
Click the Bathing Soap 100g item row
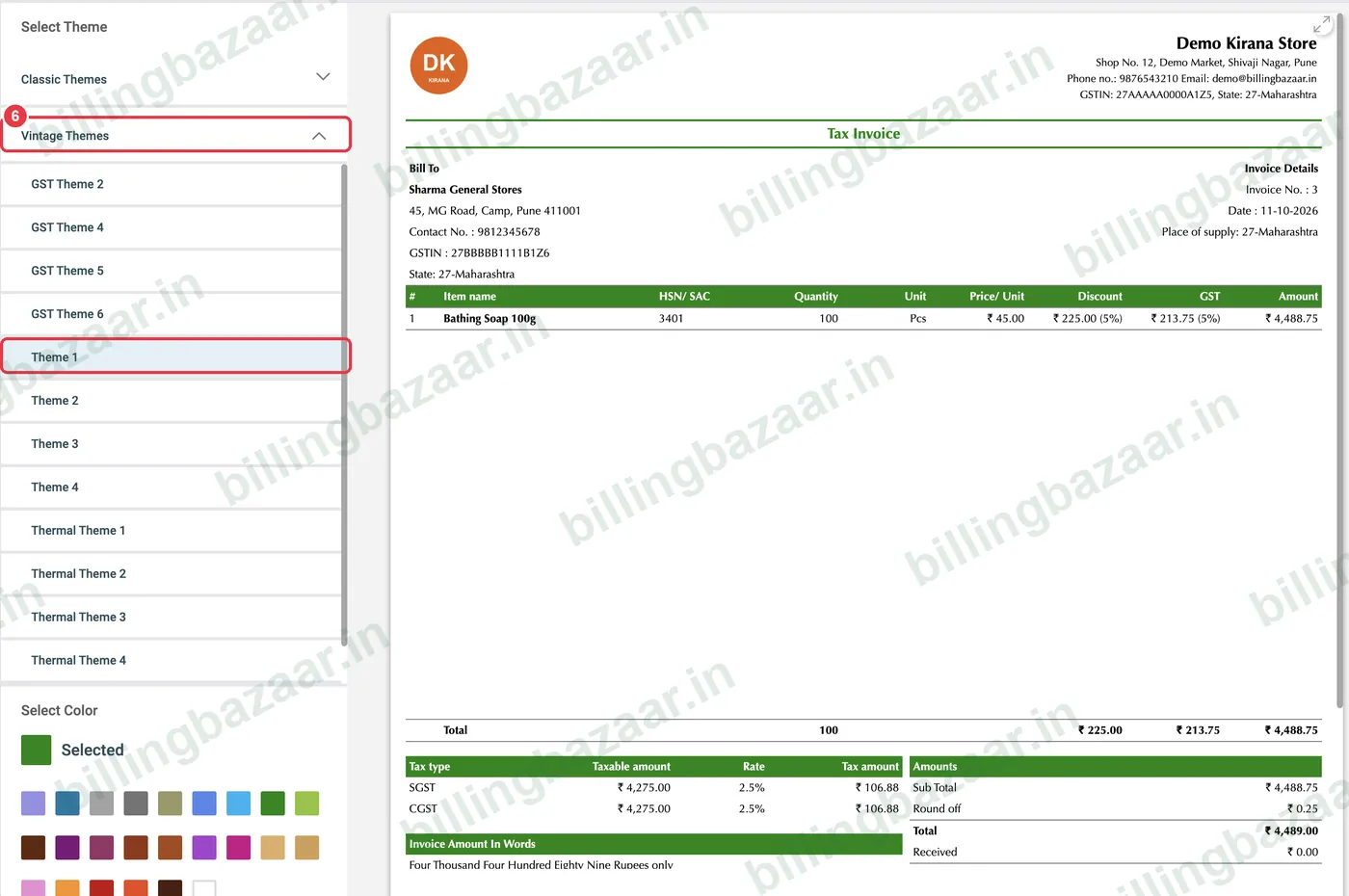(863, 318)
